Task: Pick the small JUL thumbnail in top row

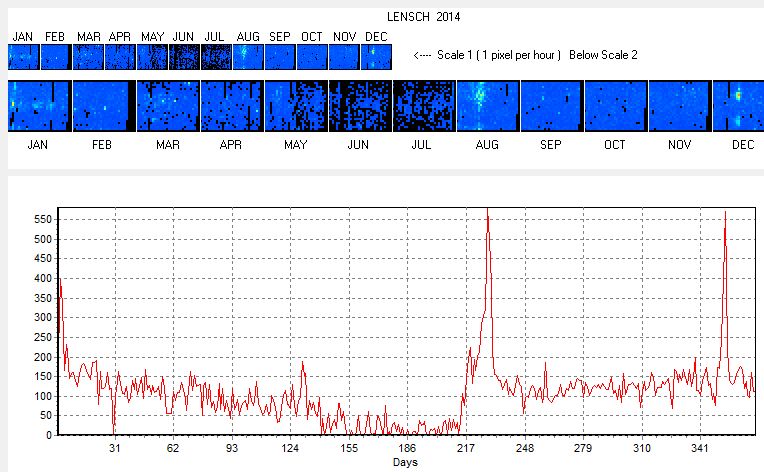Action: tap(216, 57)
